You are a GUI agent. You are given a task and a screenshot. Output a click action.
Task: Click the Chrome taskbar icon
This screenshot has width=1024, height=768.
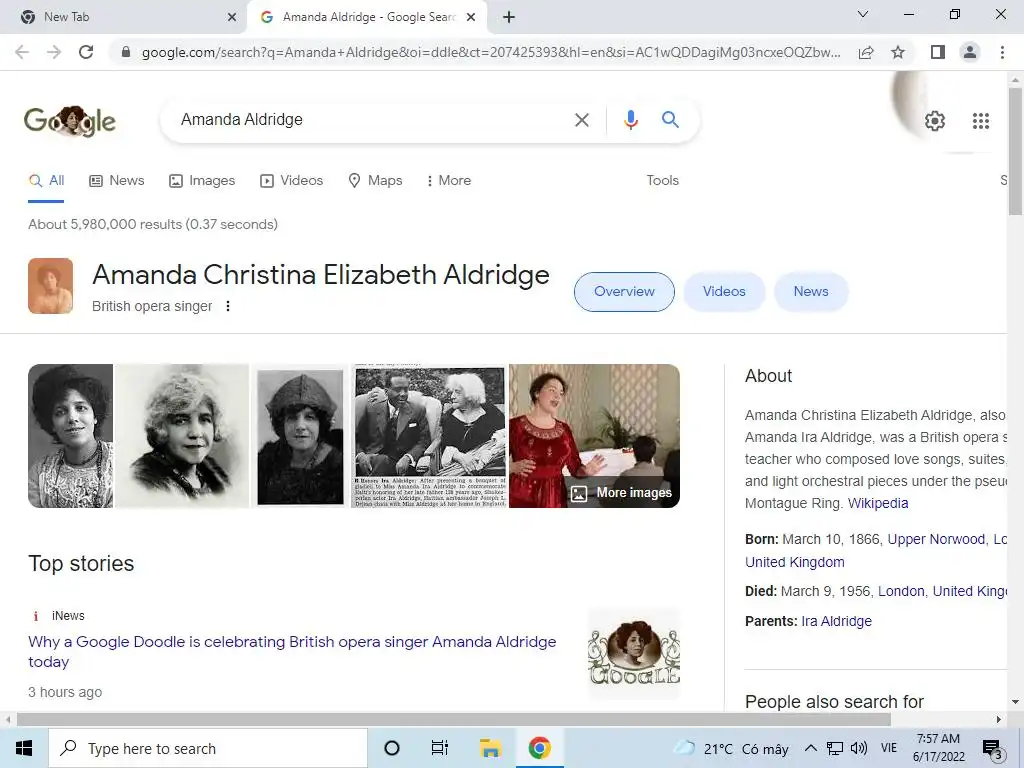coord(539,748)
